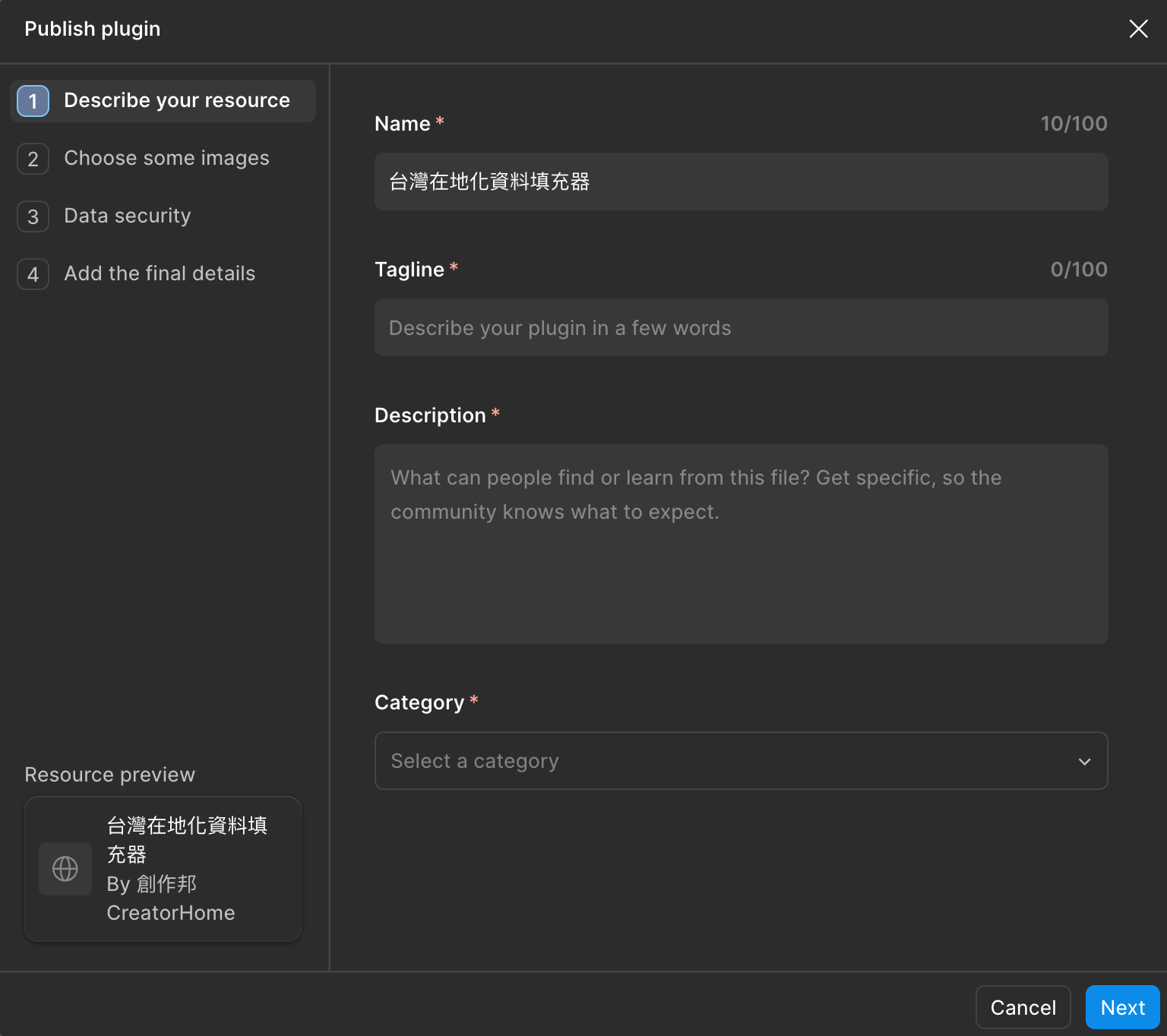Click step 1 number badge
This screenshot has width=1167, height=1036.
(33, 101)
